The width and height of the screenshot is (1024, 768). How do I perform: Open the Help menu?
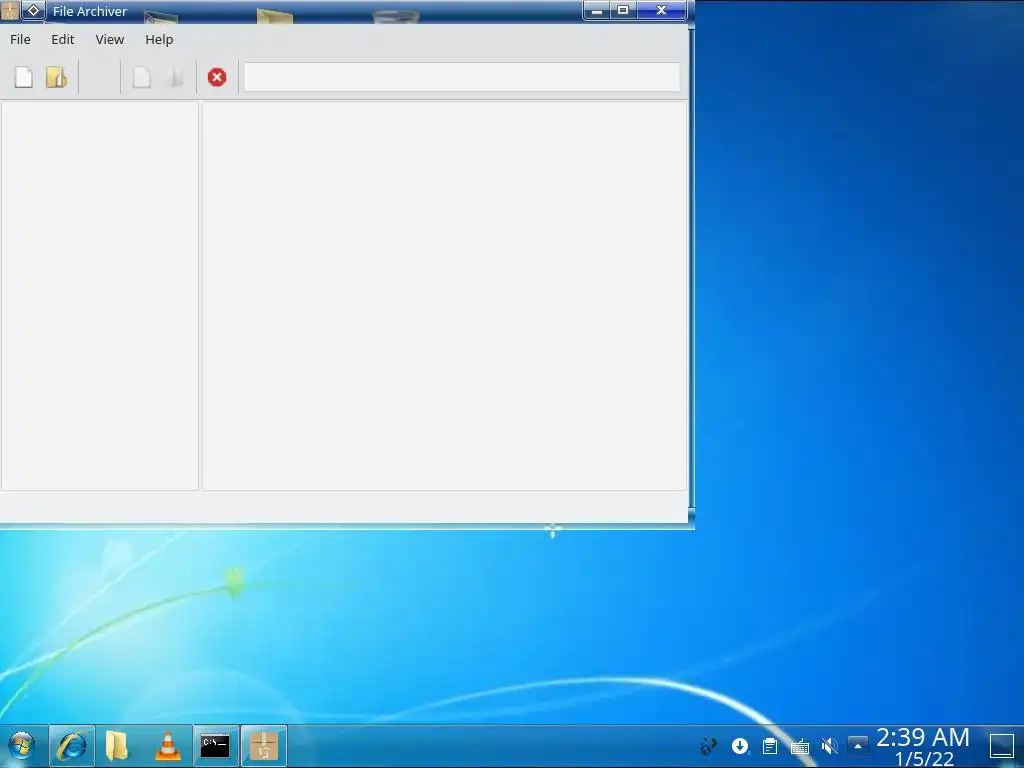tap(159, 39)
